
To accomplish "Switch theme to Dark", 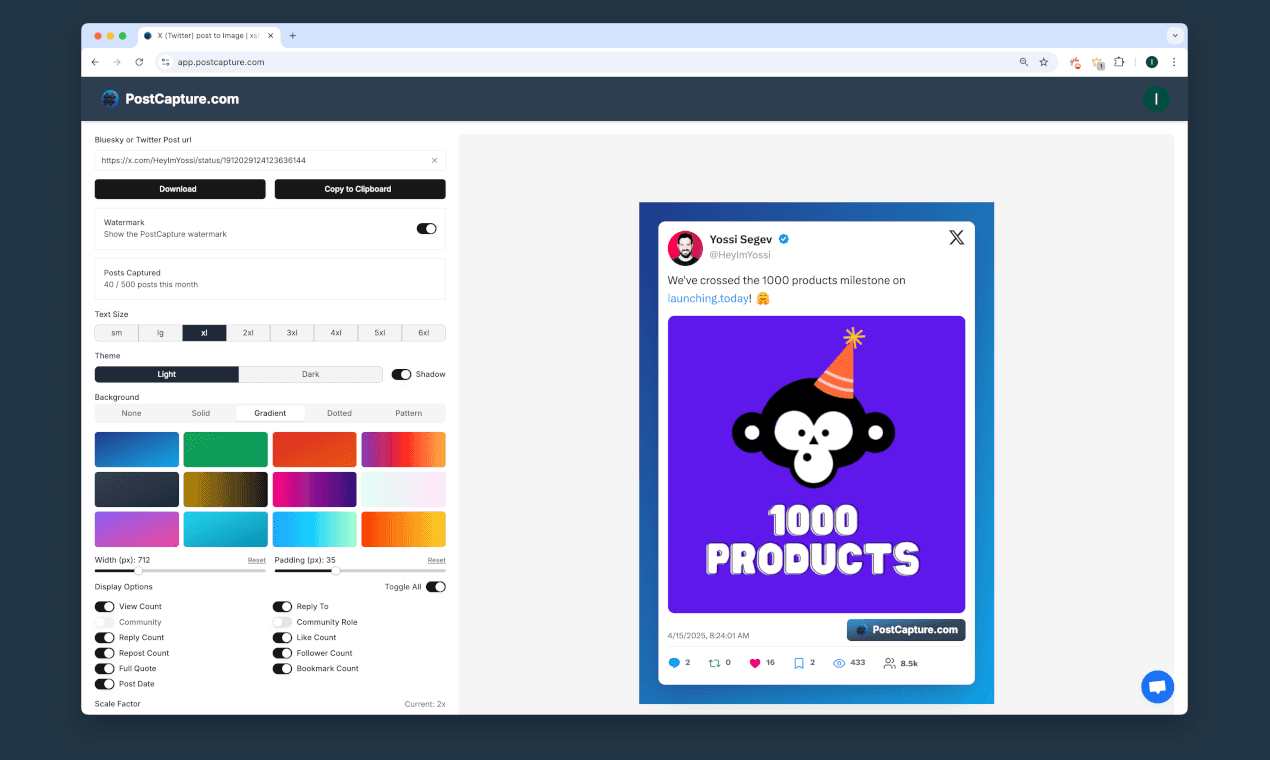I will click(x=310, y=375).
